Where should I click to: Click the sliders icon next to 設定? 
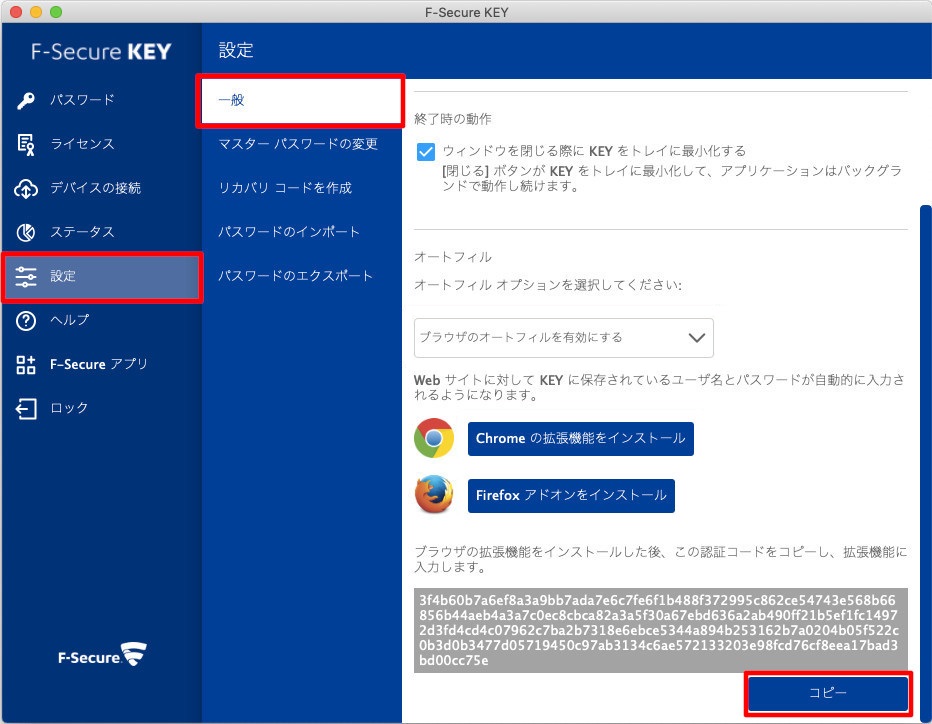pyautogui.click(x=27, y=276)
